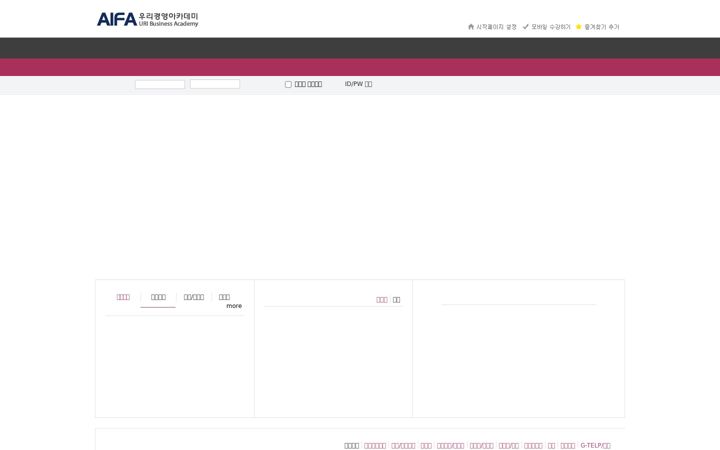The height and width of the screenshot is (450, 720).
Task: Click the more link in the notice panel
Action: 234,306
